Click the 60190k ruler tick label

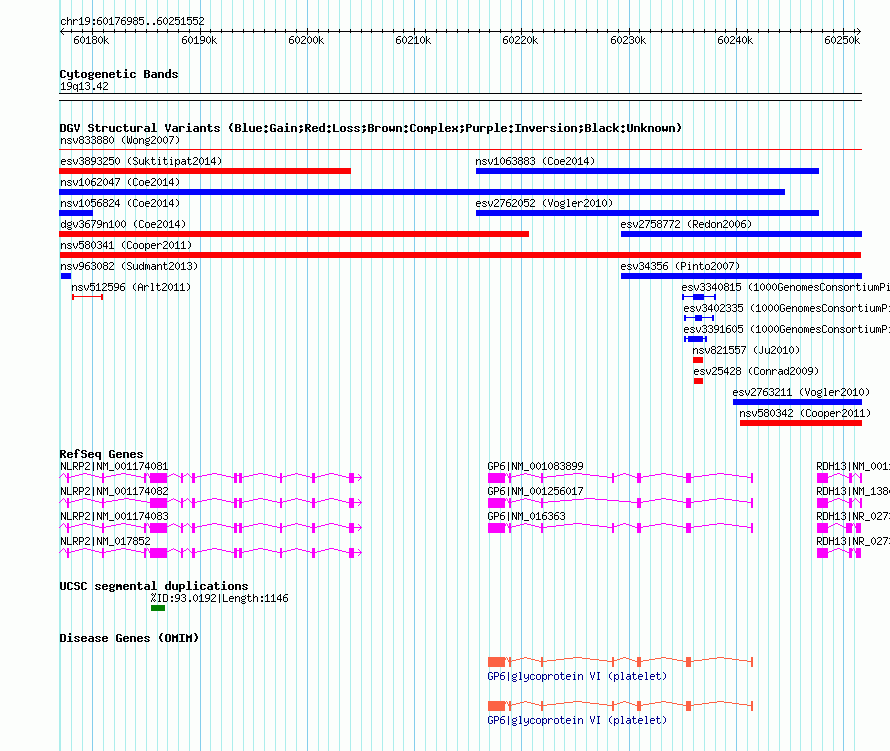pyautogui.click(x=199, y=40)
